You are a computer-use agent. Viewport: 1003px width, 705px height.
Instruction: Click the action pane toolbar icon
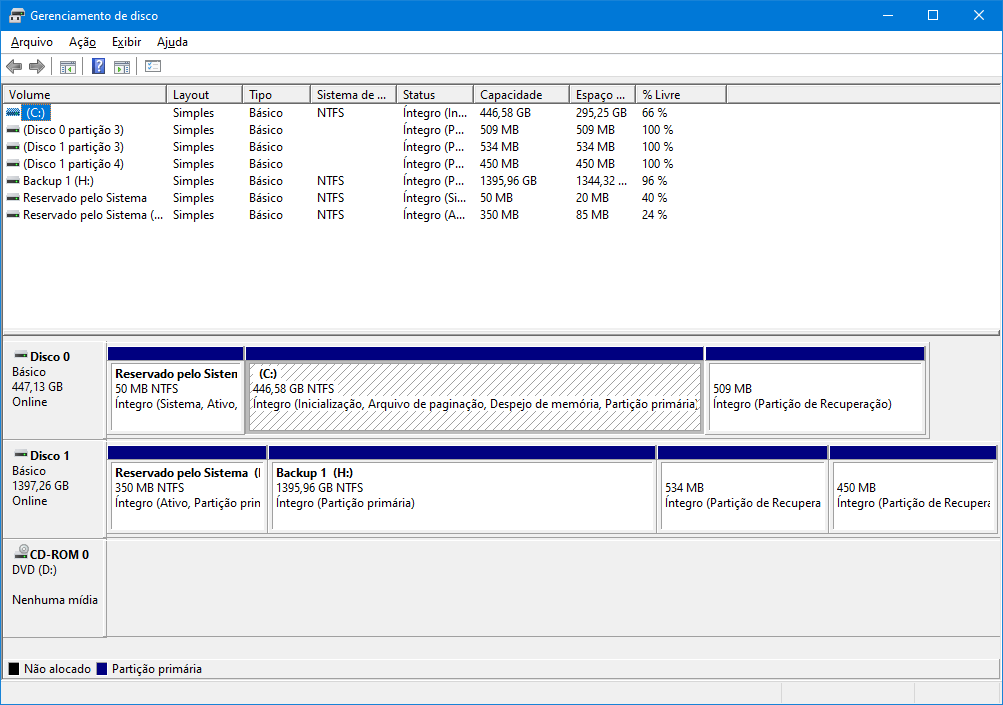click(x=122, y=67)
